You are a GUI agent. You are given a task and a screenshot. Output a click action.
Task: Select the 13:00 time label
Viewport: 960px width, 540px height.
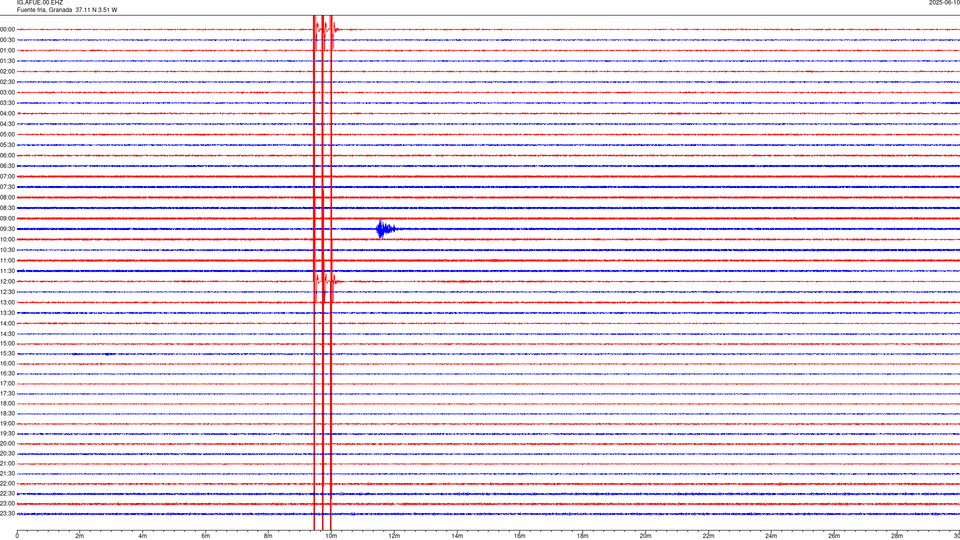8,302
